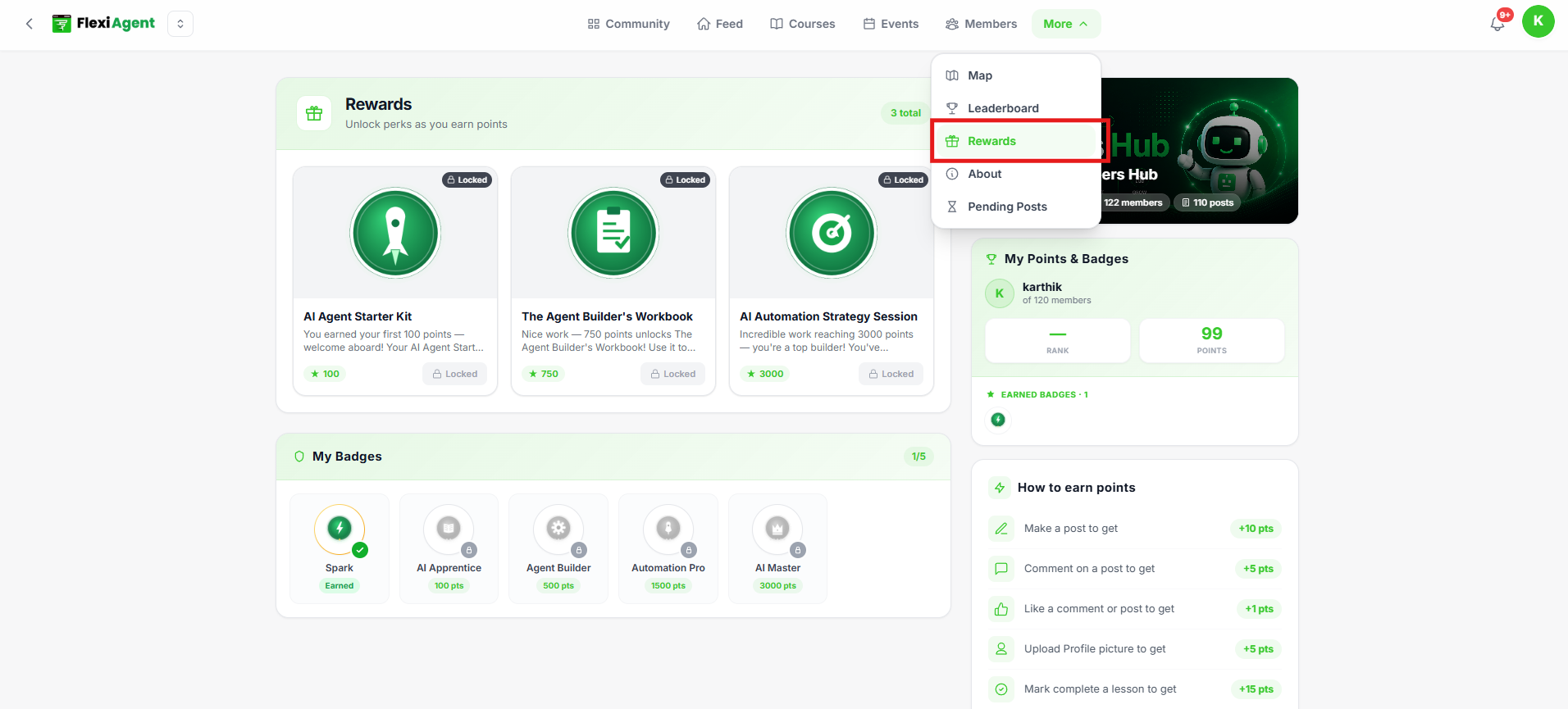This screenshot has width=1568, height=709.
Task: Open AI Automation Strategy Session title
Action: [828, 316]
